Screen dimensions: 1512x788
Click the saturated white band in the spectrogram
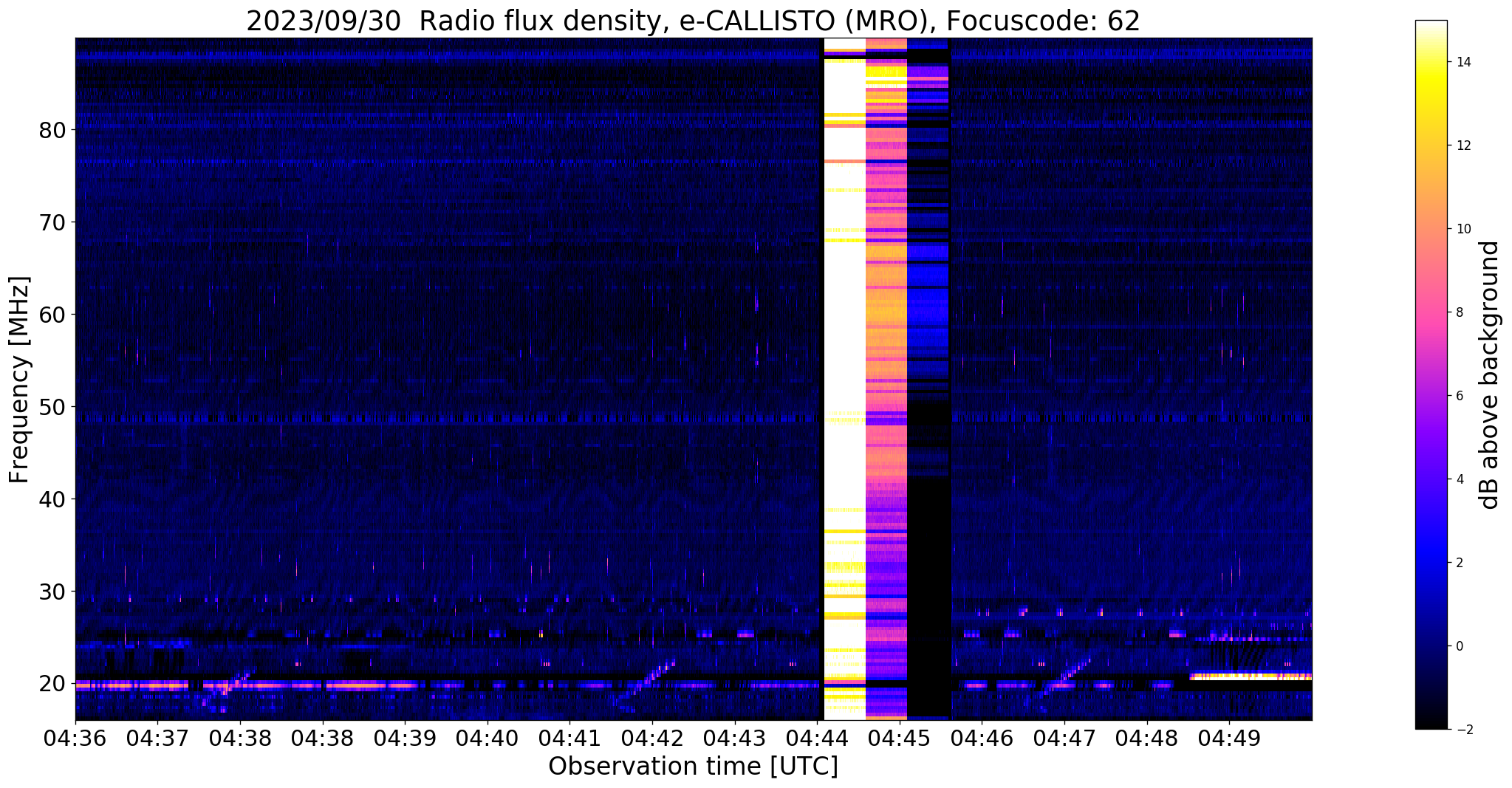pyautogui.click(x=844, y=379)
